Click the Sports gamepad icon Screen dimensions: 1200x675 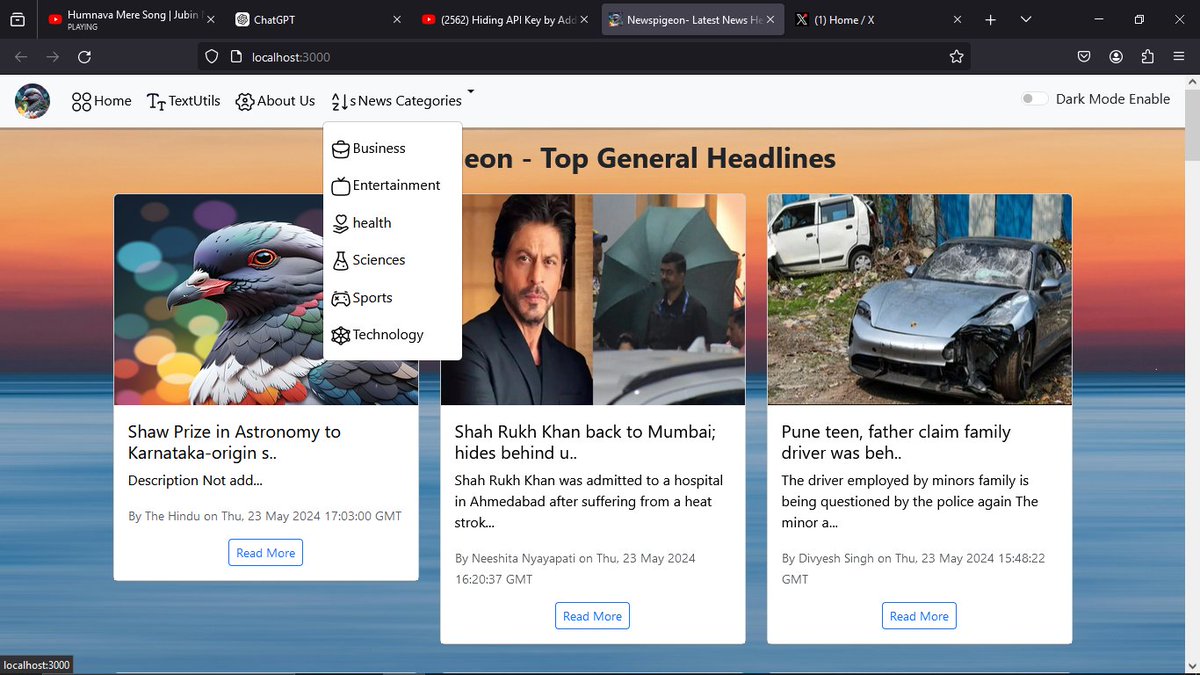coord(341,298)
